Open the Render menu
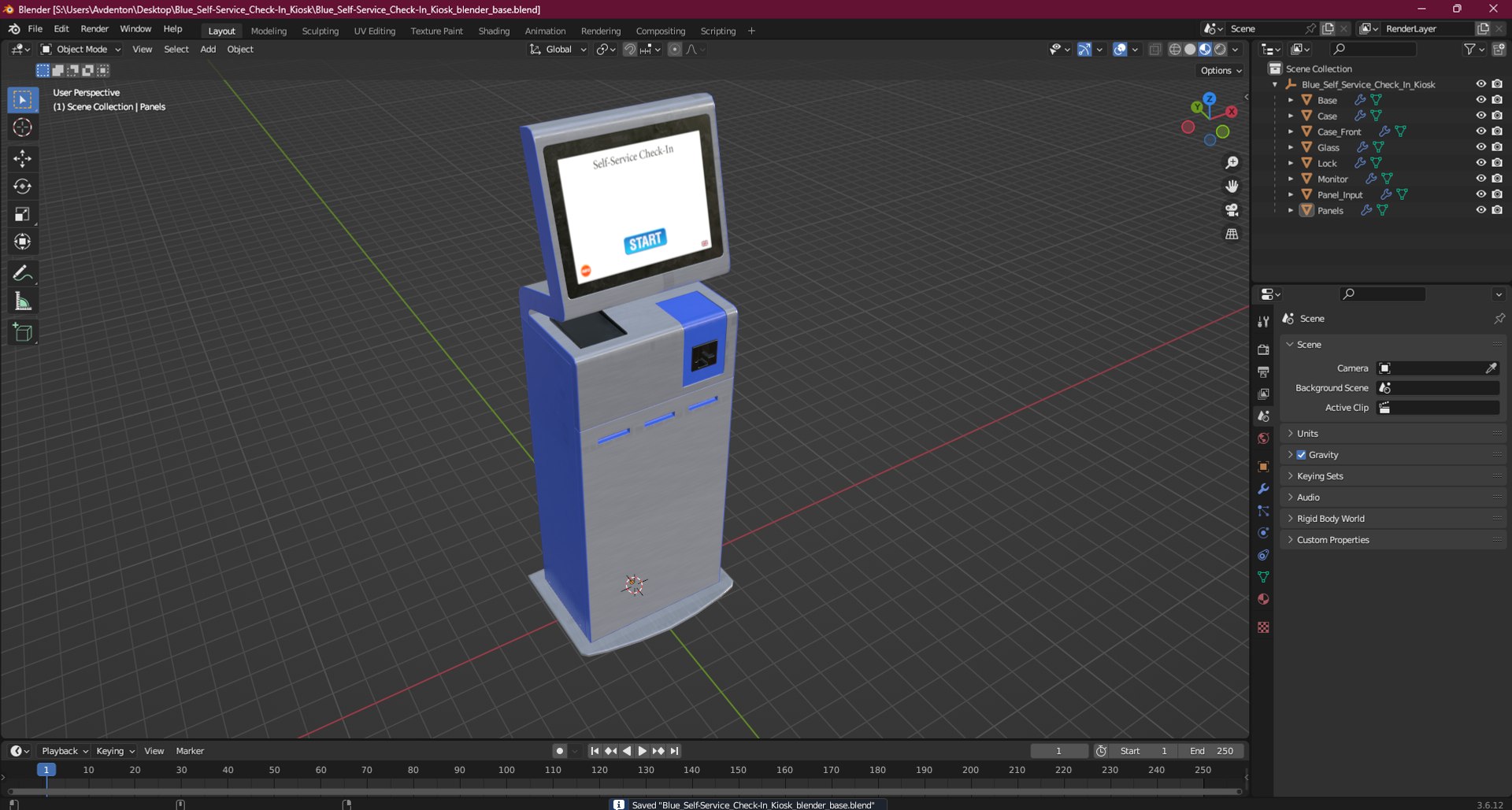This screenshot has width=1512, height=810. coord(94,29)
